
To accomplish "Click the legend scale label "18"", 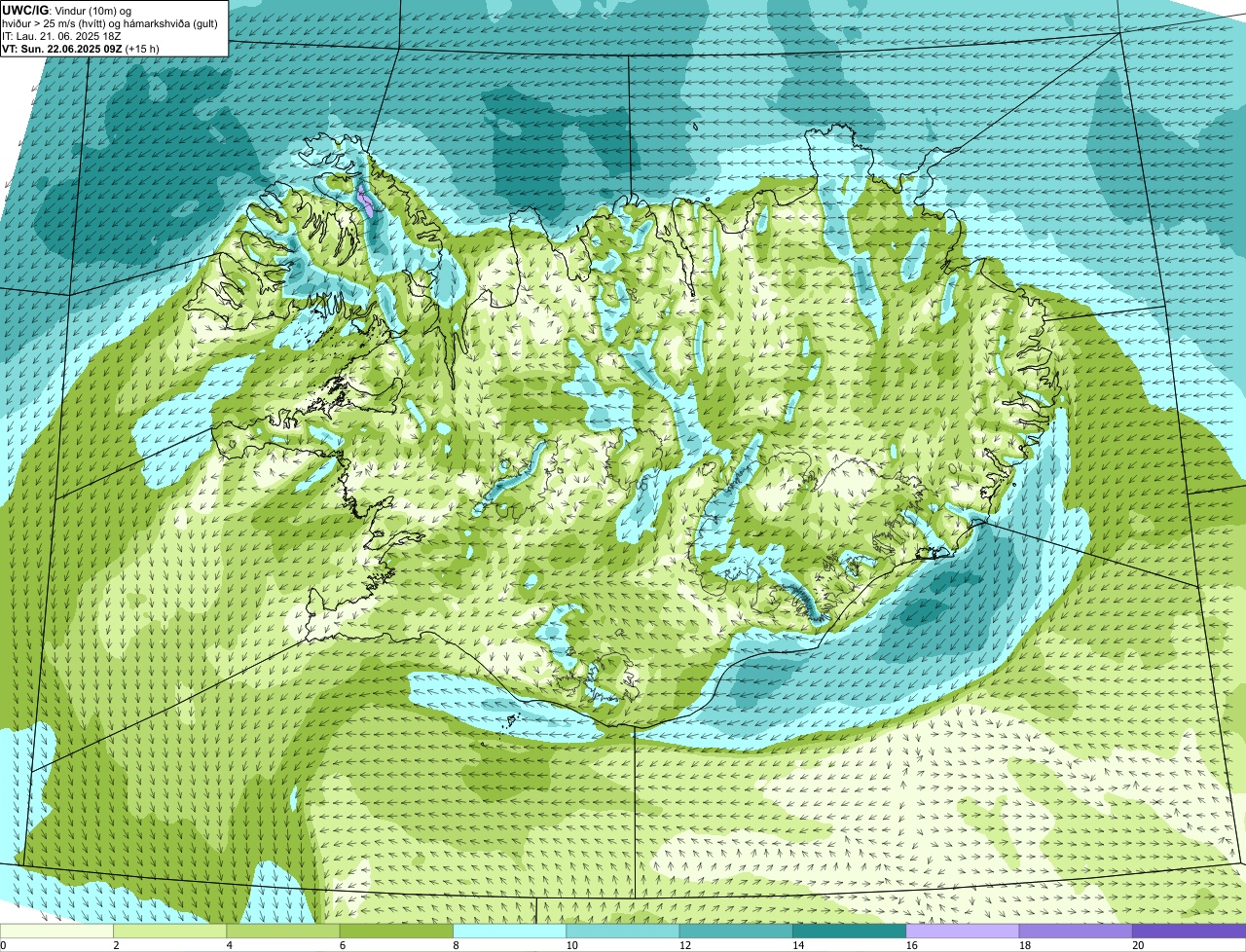I will pyautogui.click(x=1024, y=945).
